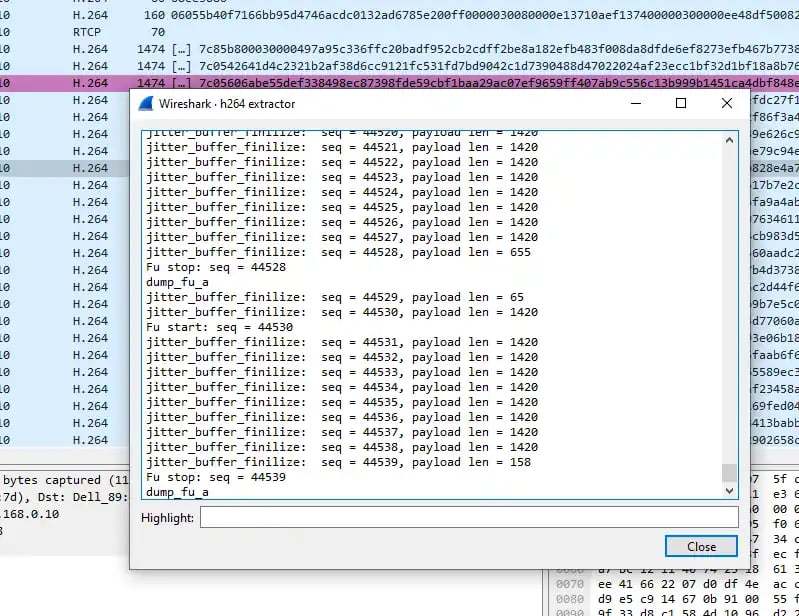799x616 pixels.
Task: Select packet row with payload 7c0542641d4c2321
Action: coord(400,66)
